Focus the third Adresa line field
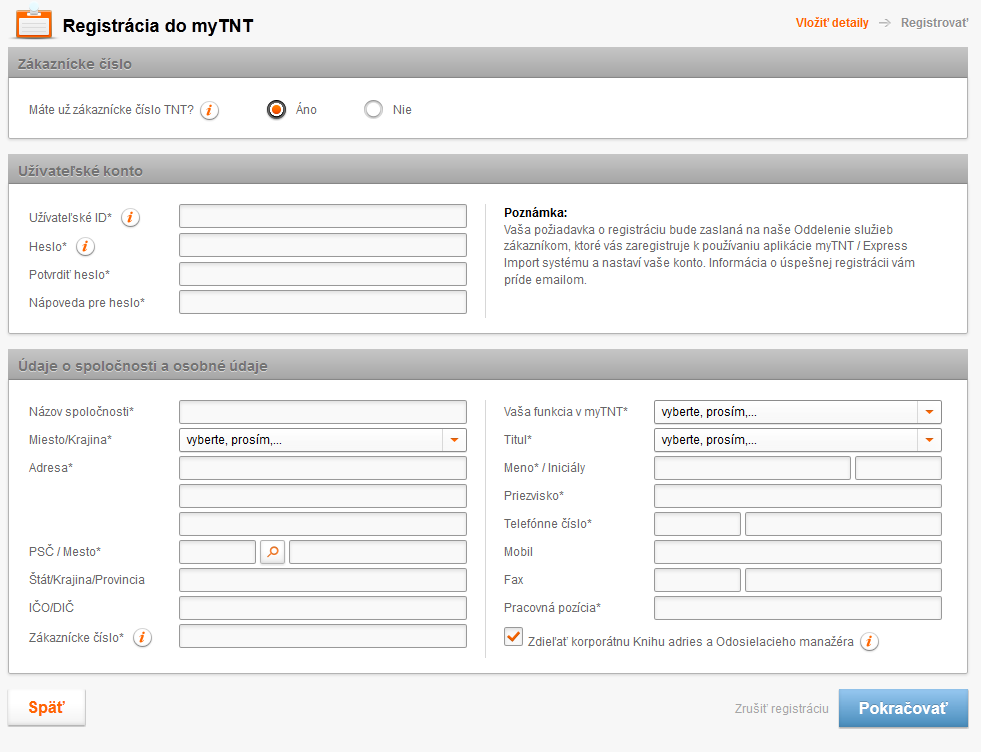 (323, 524)
